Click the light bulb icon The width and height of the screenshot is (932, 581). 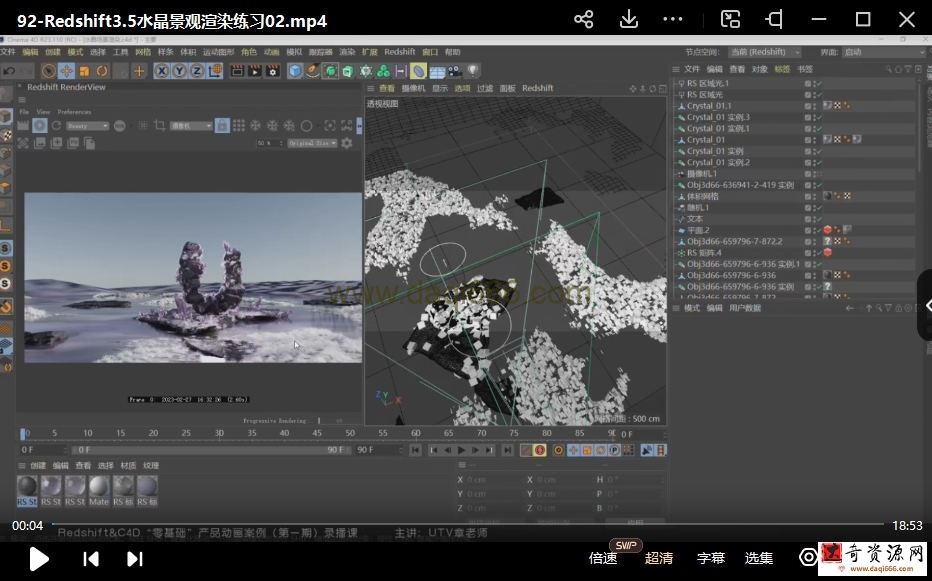tap(473, 71)
